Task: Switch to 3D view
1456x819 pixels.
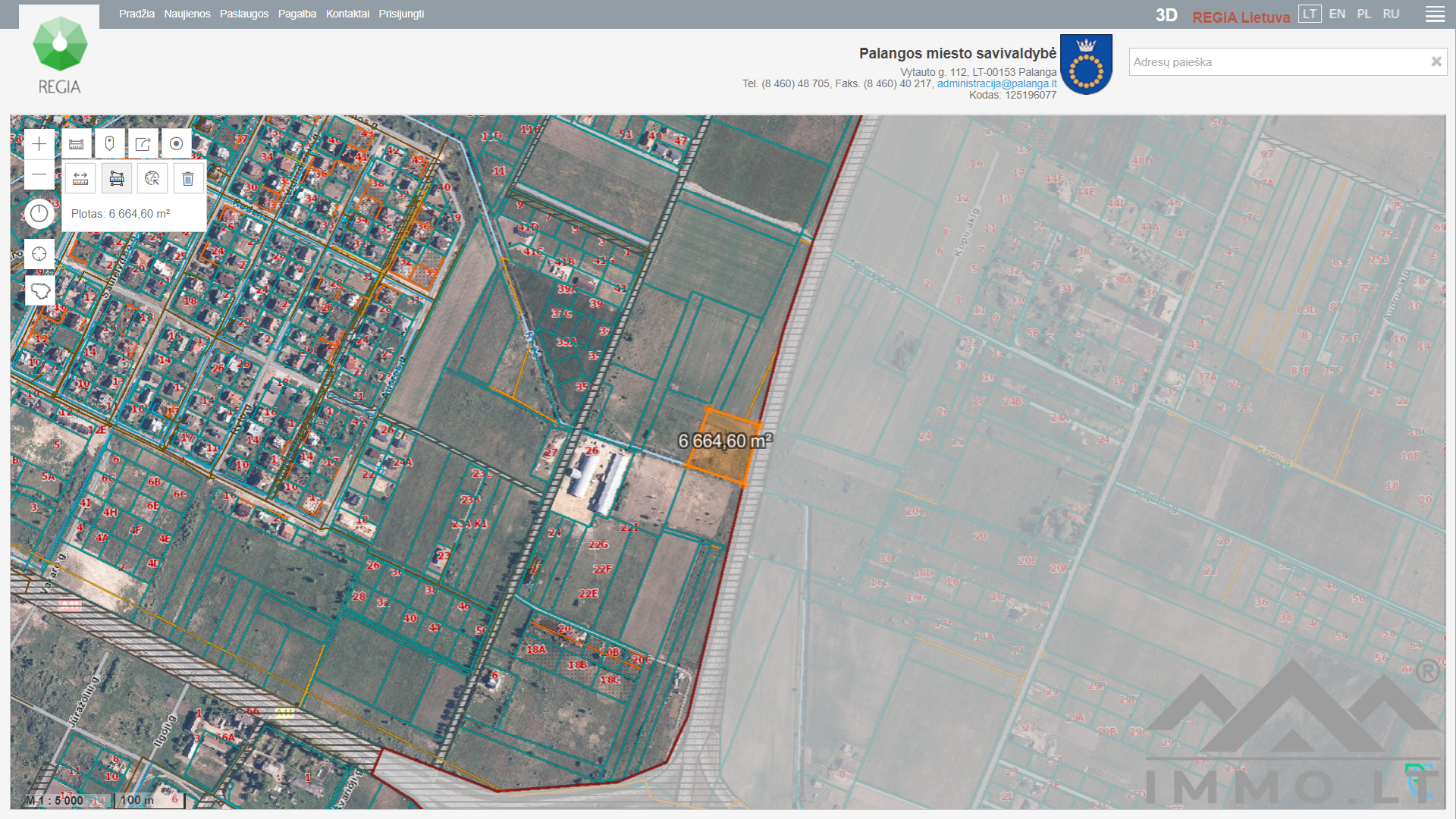Action: click(1166, 15)
